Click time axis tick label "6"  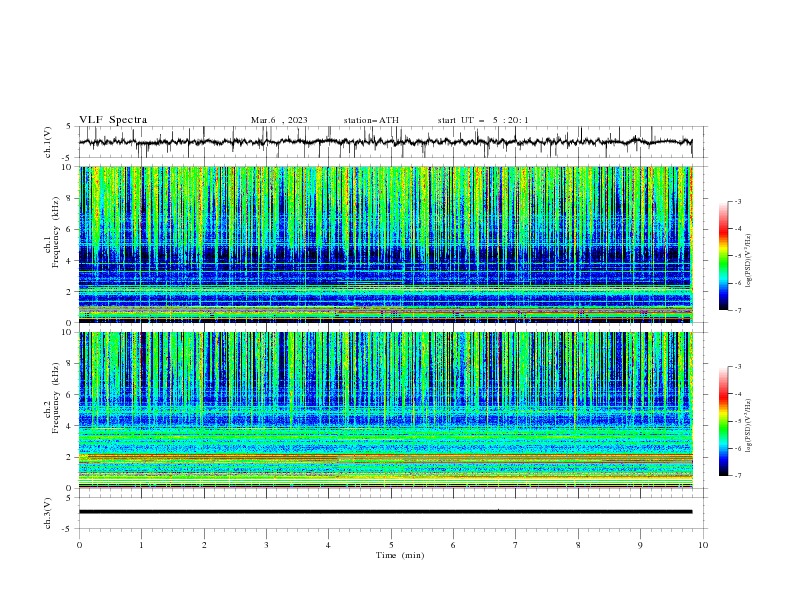coord(453,545)
